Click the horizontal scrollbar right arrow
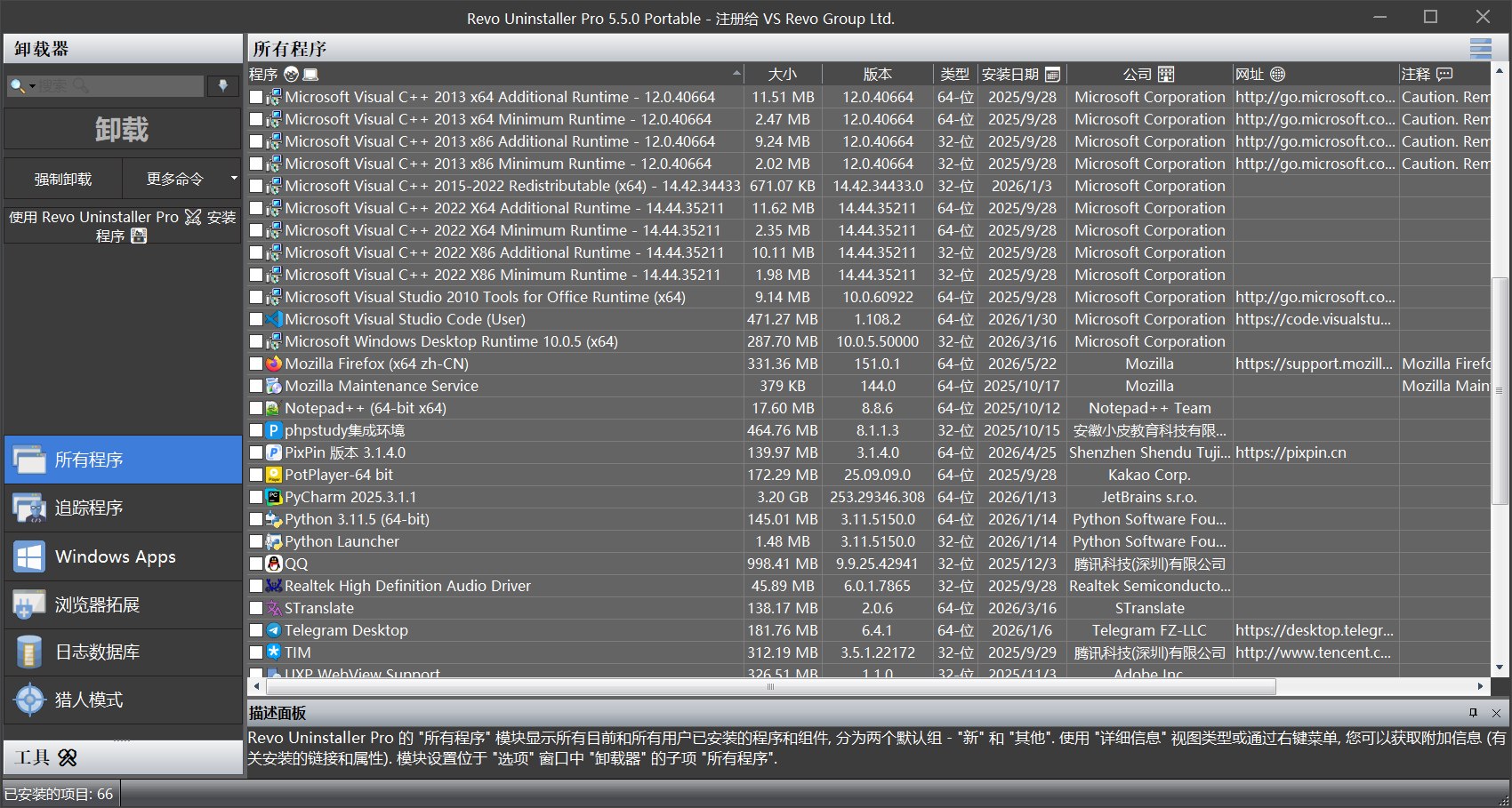Viewport: 1512px width, 808px height. pyautogui.click(x=1481, y=686)
